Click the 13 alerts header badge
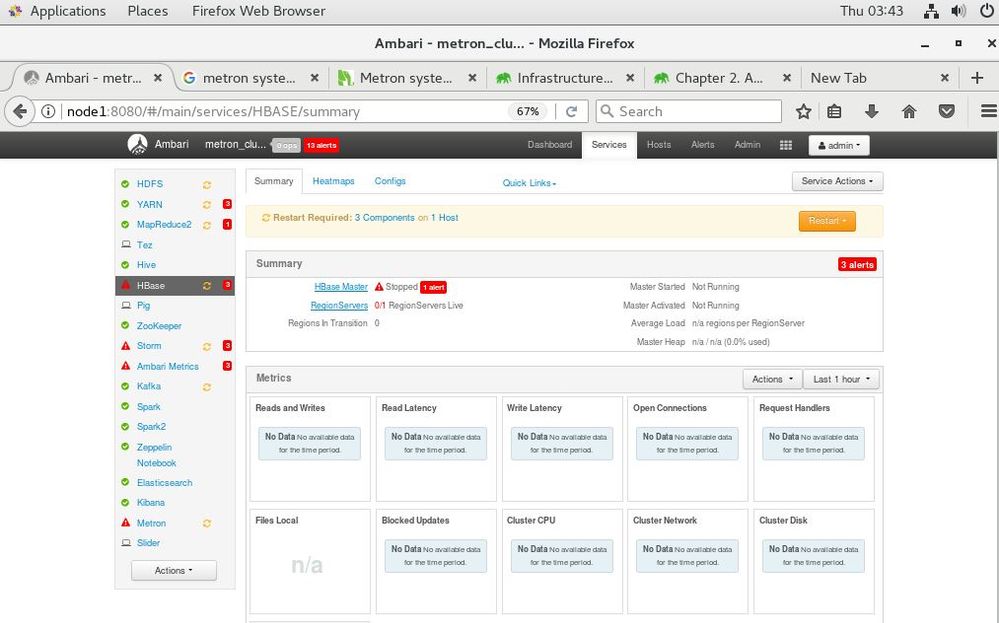Viewport: 999px width, 623px height. point(321,145)
